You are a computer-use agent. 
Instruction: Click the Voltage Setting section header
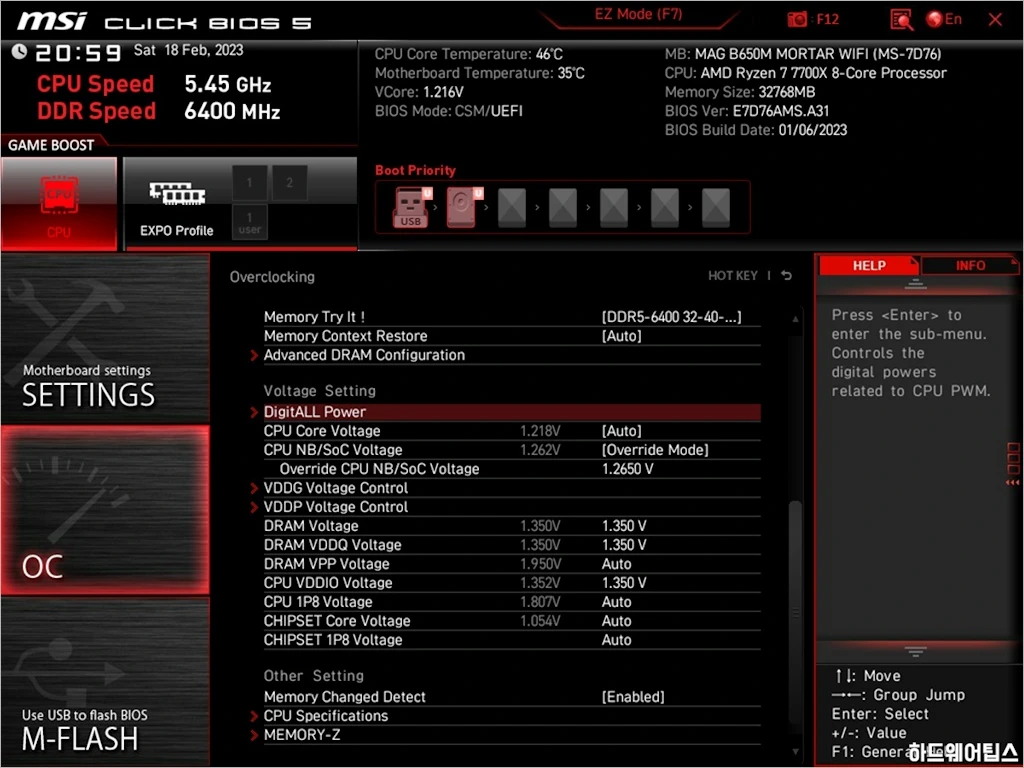pos(319,391)
